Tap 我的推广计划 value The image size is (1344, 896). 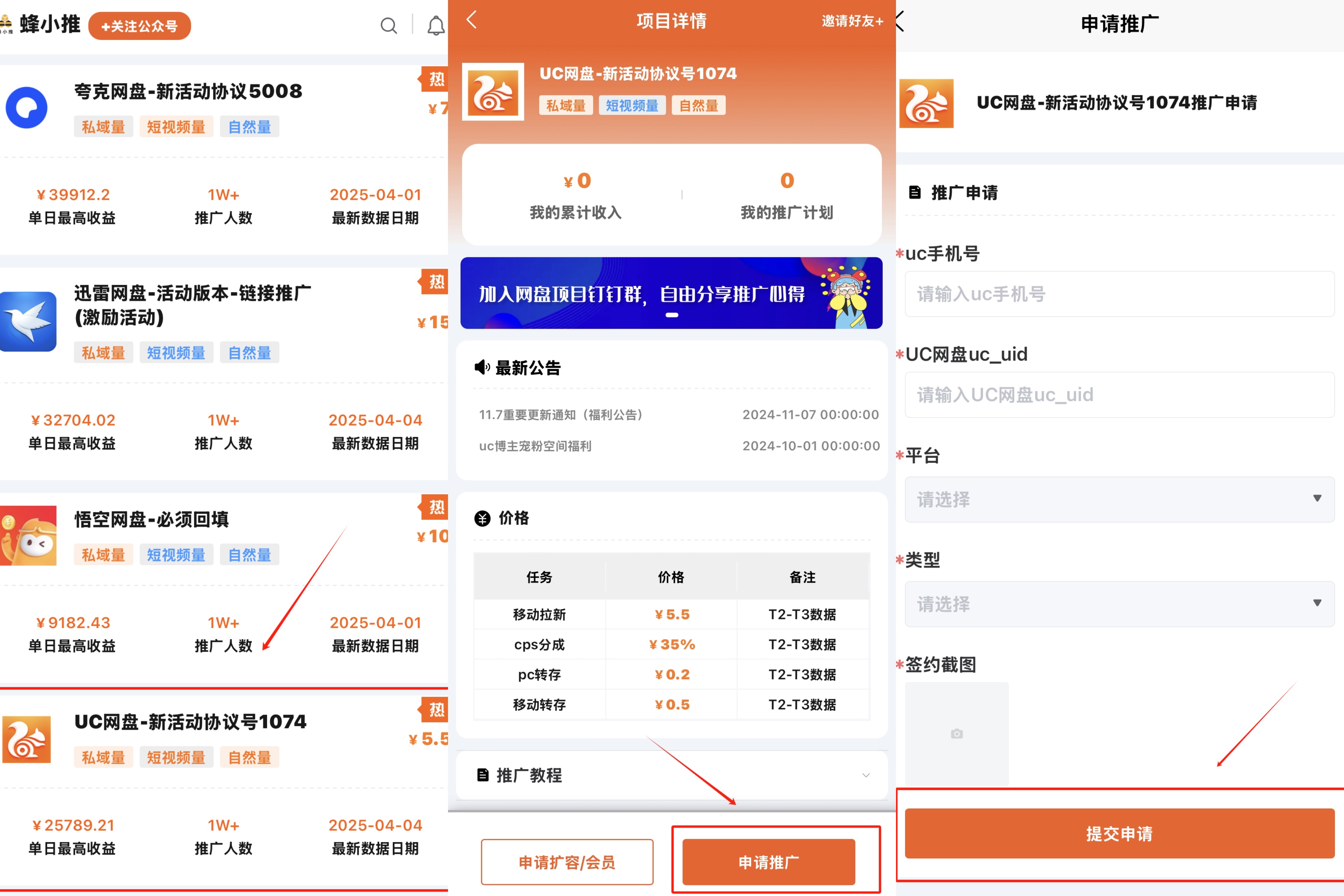787,180
